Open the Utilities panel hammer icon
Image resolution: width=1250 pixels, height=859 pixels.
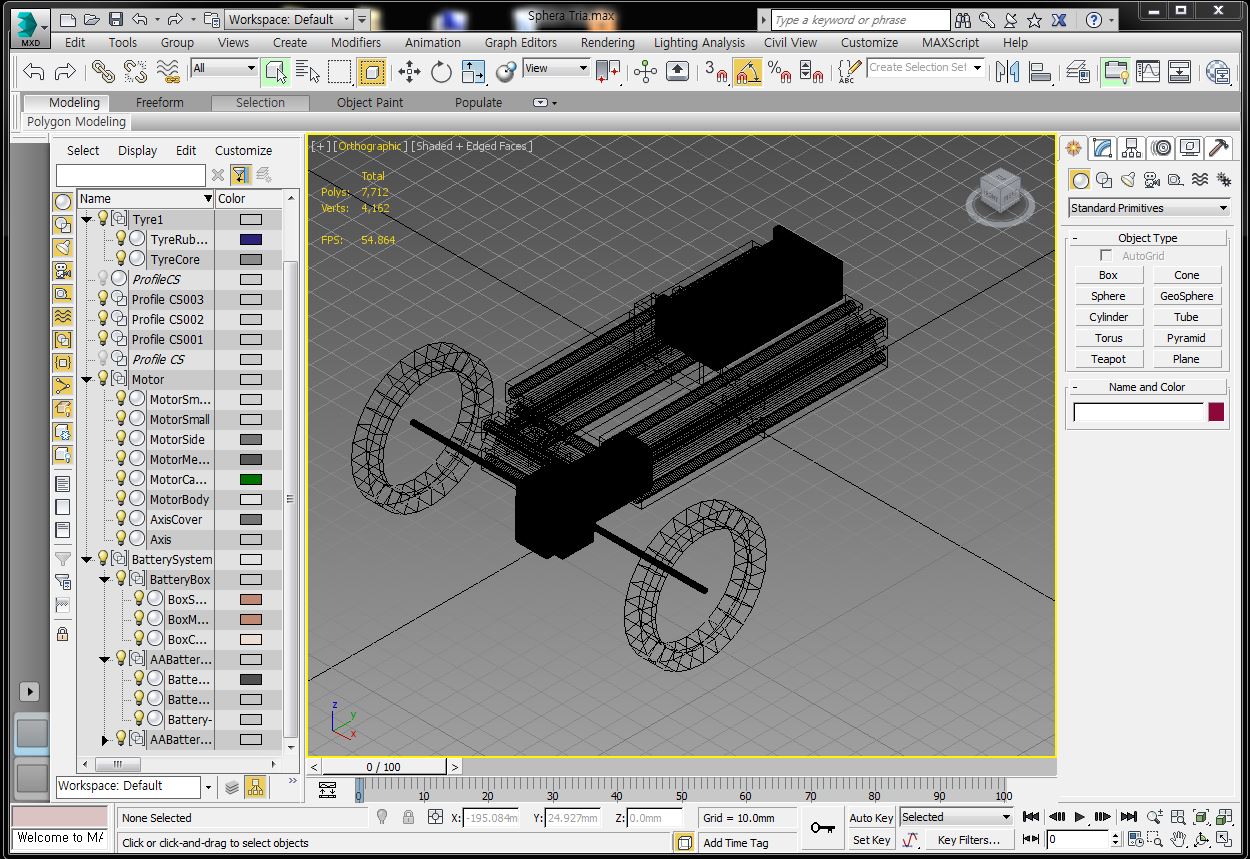click(1218, 148)
